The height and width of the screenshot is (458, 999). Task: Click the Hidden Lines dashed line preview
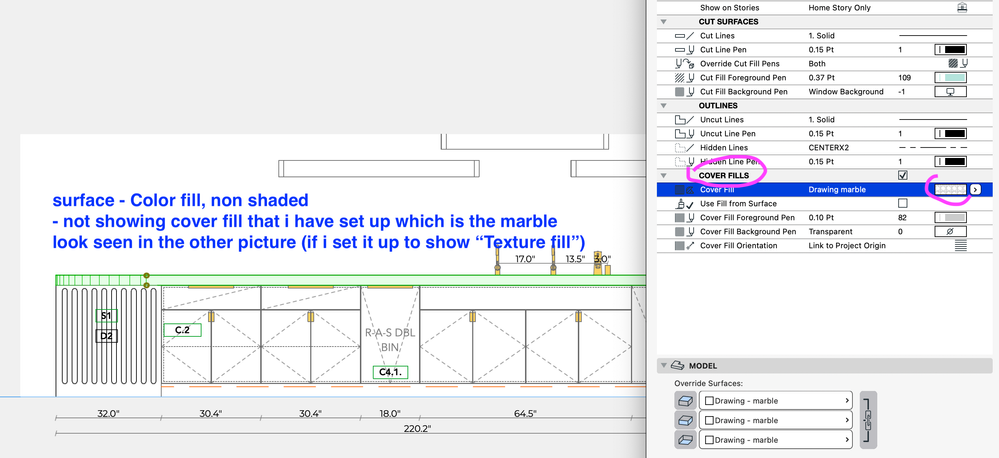(x=933, y=148)
